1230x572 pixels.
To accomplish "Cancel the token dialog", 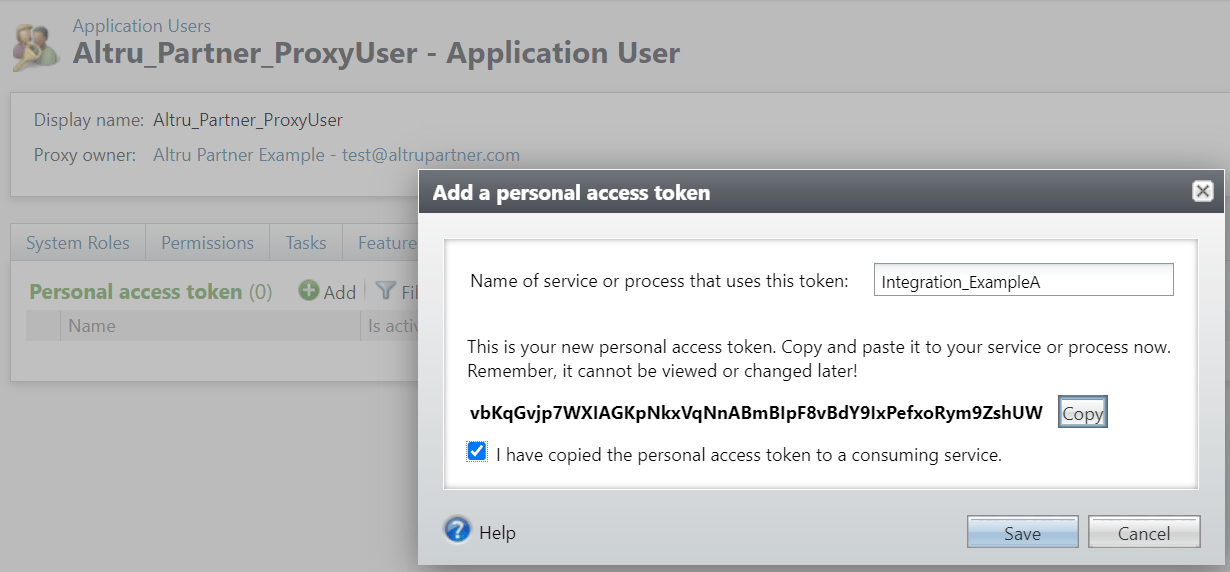I will click(1144, 533).
